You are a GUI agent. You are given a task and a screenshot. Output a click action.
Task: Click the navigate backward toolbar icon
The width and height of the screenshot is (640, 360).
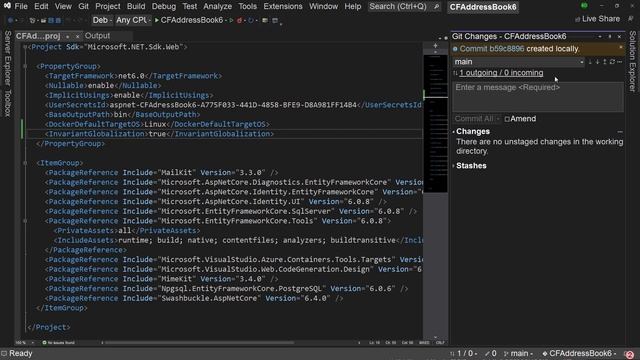click(11, 20)
